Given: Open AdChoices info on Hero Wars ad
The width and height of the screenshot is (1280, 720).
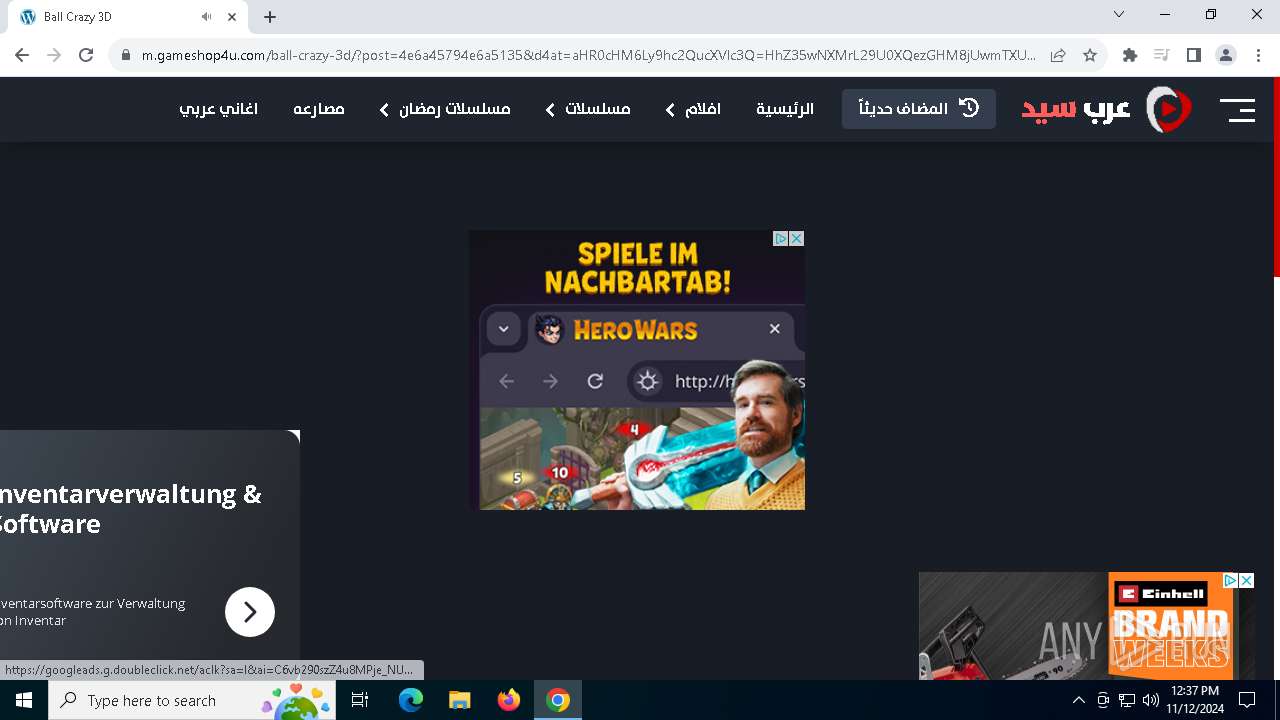Looking at the screenshot, I should [781, 238].
